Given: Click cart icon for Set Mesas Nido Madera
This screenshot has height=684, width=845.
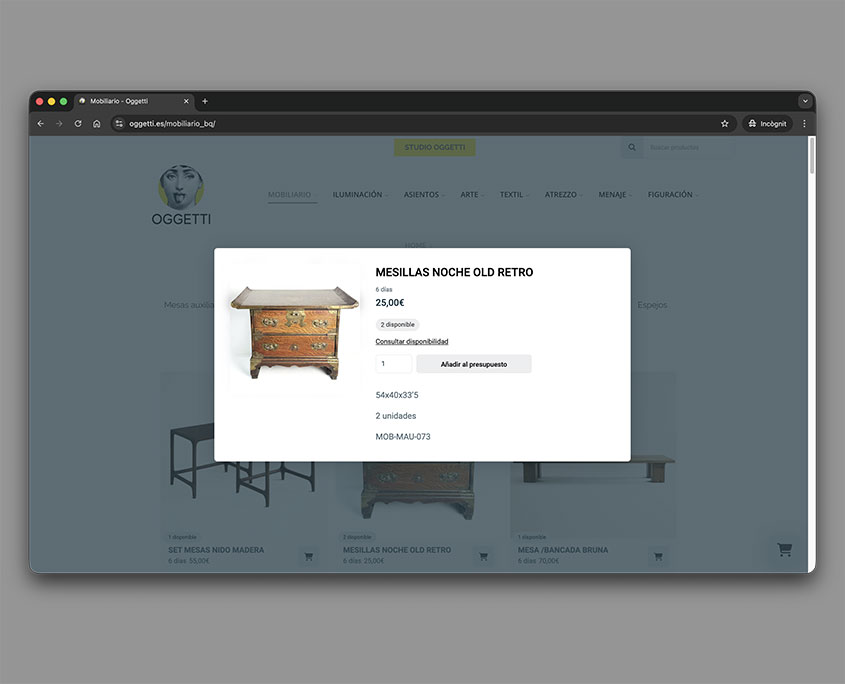Looking at the screenshot, I should pos(308,556).
